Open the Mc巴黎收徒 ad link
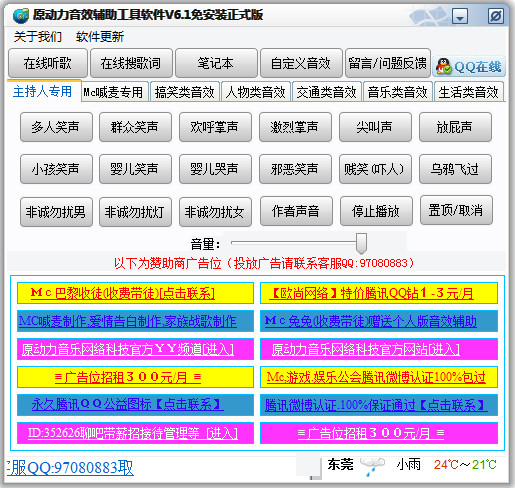515x488 pixels. click(x=123, y=293)
